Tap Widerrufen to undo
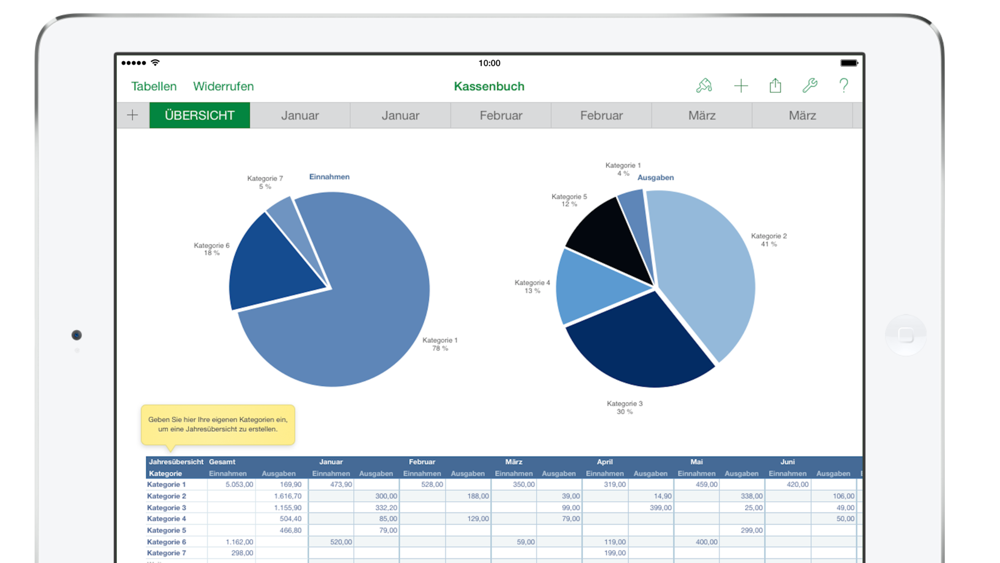This screenshot has width=1000, height=563. (x=223, y=86)
